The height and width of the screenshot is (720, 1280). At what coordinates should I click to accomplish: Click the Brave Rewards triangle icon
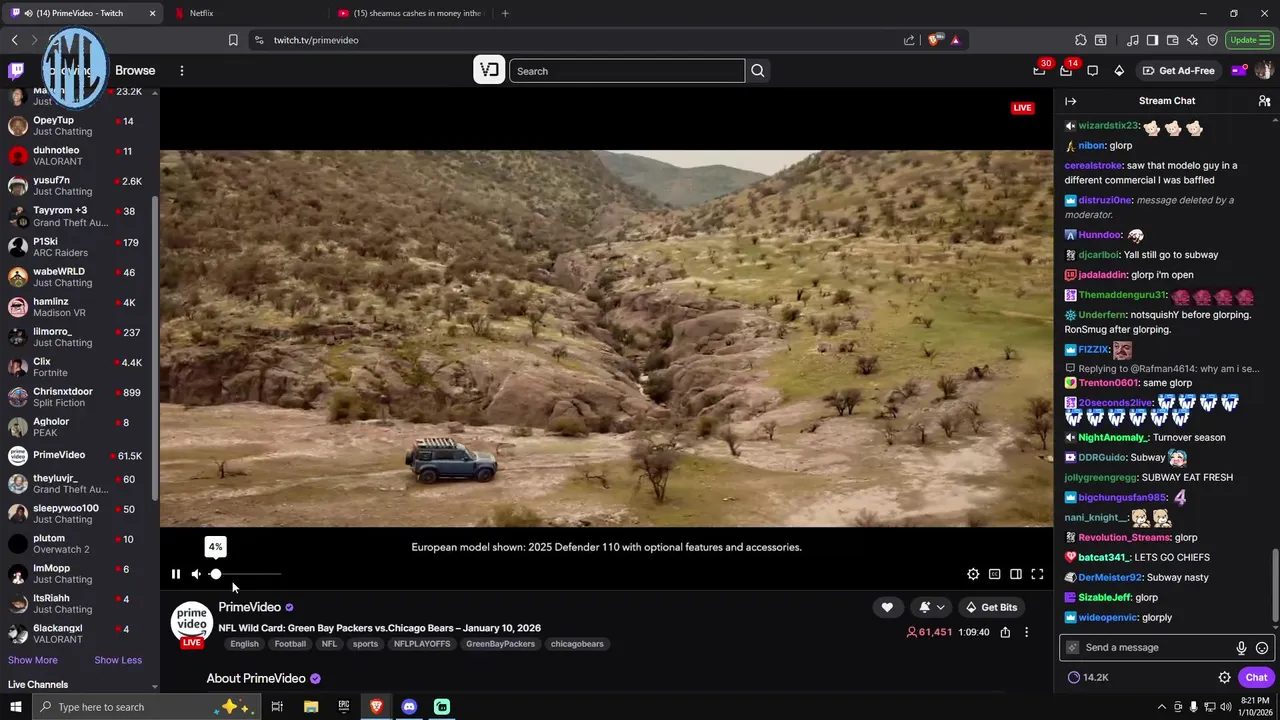955,40
